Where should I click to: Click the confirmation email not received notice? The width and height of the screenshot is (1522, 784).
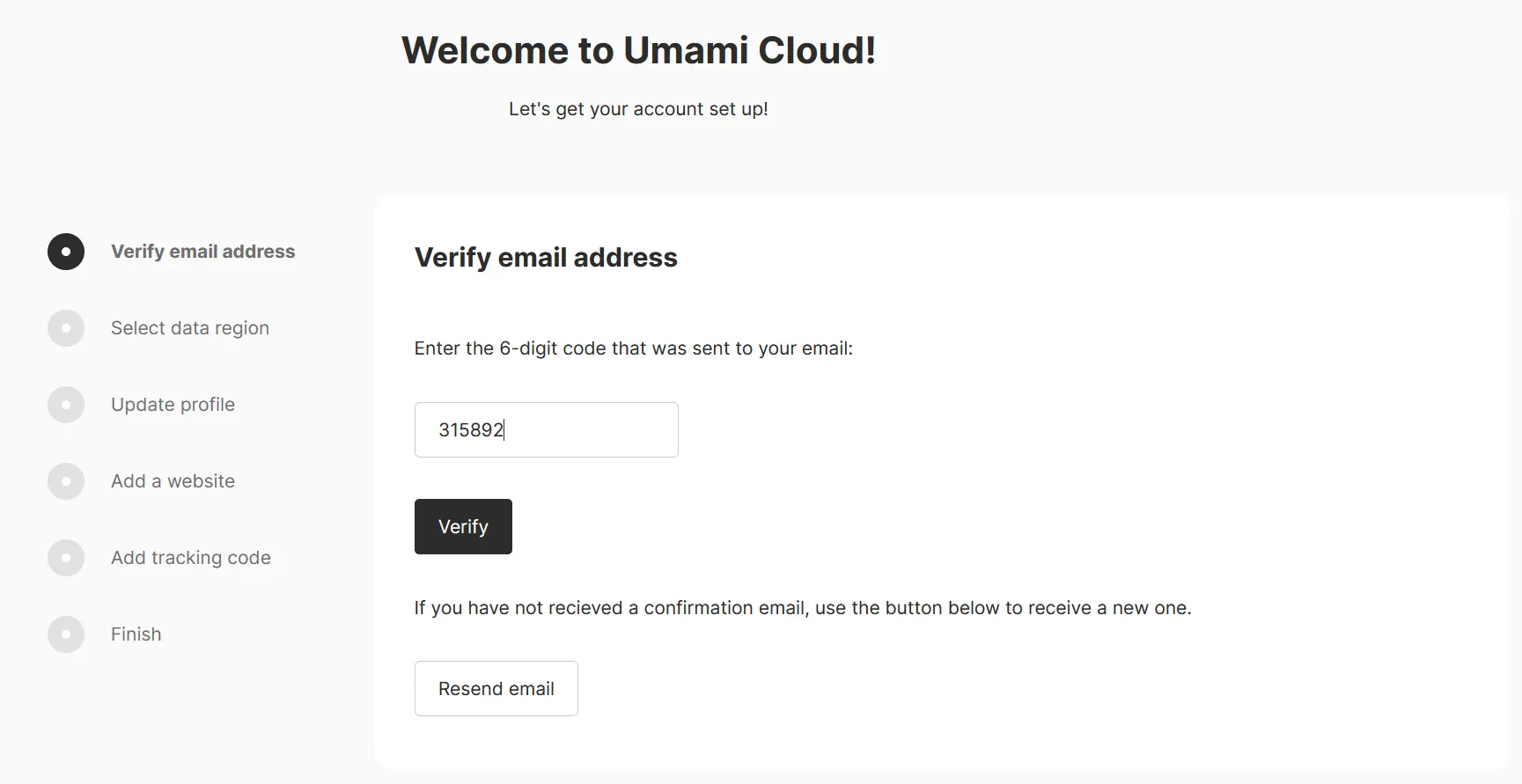click(802, 608)
